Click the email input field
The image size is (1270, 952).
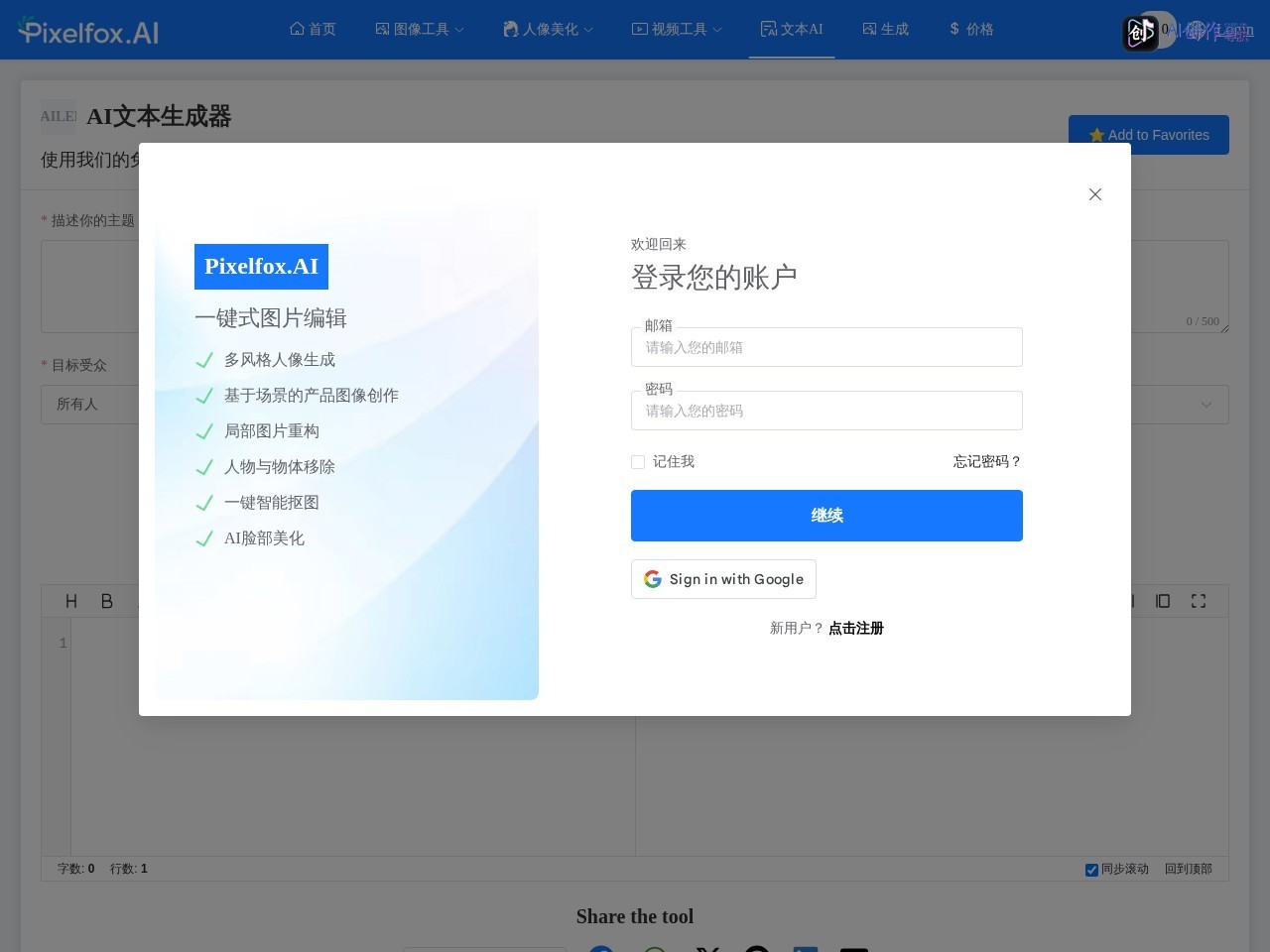(x=826, y=347)
